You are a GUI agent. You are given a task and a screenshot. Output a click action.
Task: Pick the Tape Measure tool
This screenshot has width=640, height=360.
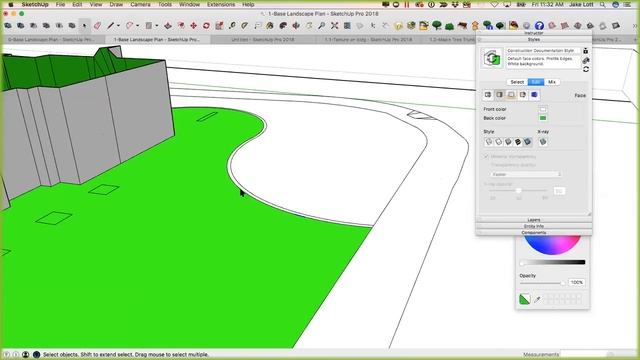[232, 25]
